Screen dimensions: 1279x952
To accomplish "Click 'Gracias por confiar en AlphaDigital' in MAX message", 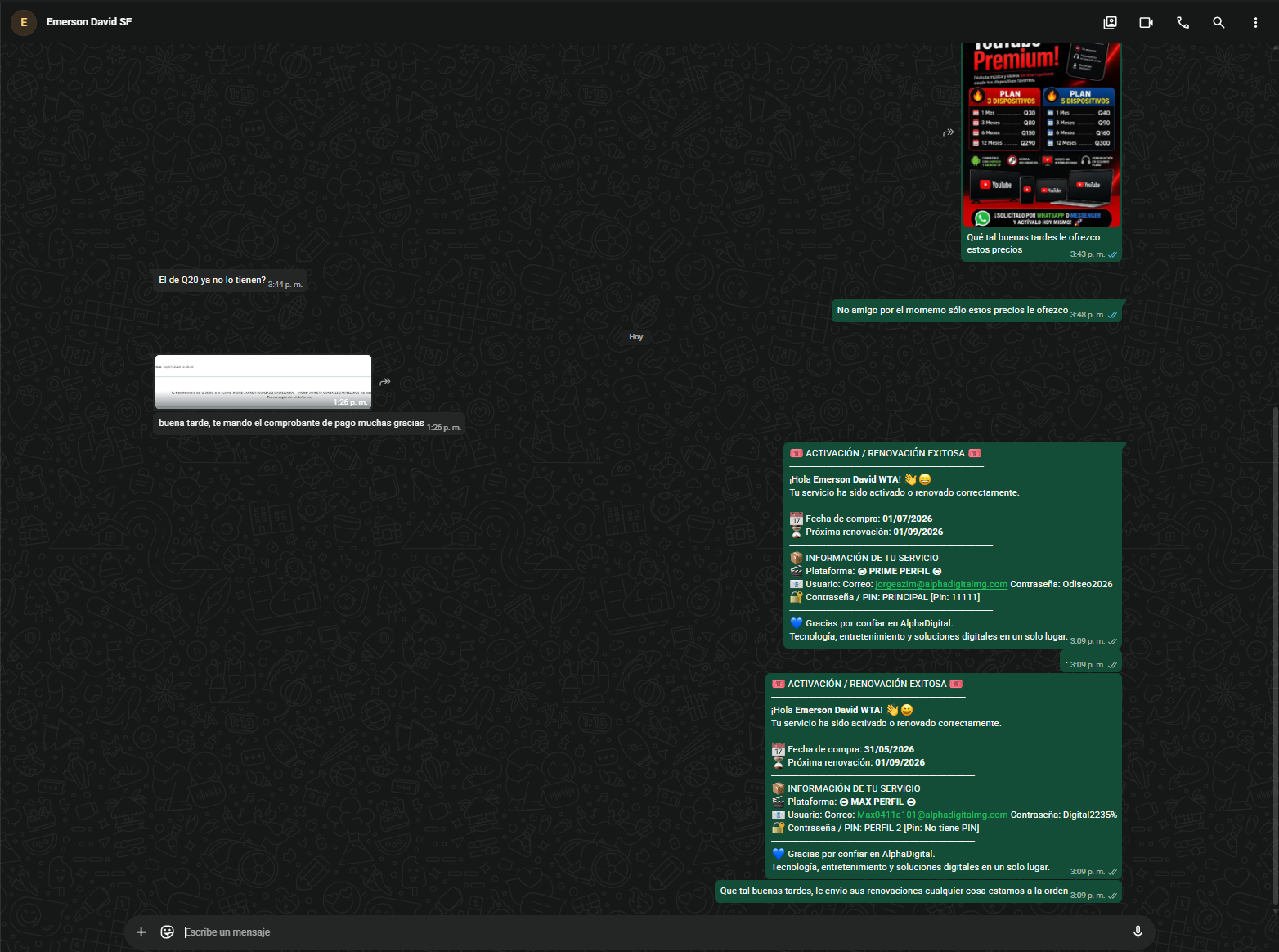I will tap(861, 854).
